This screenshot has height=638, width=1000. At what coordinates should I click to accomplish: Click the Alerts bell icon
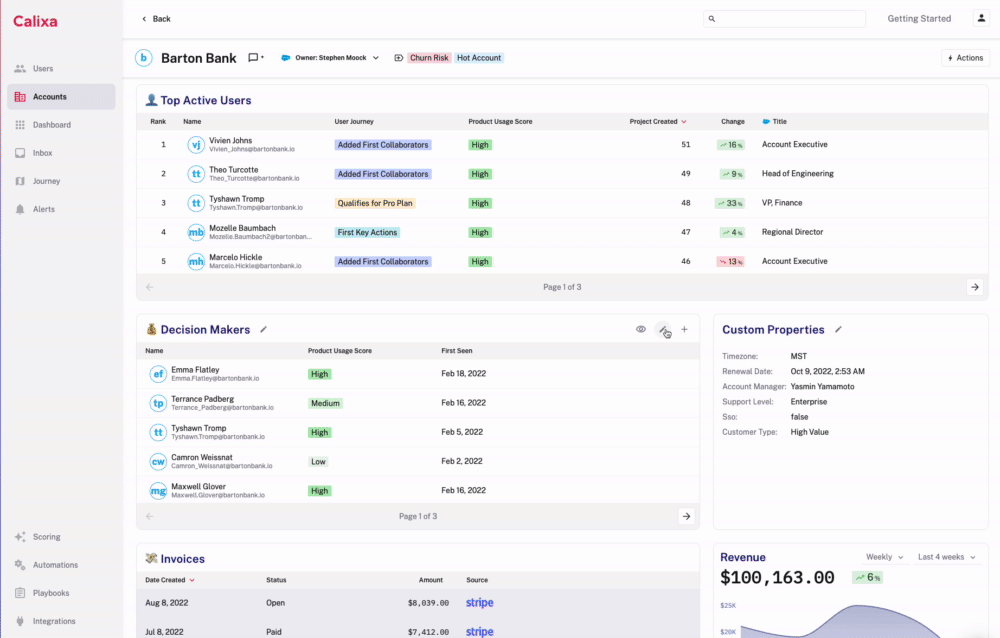[x=20, y=209]
